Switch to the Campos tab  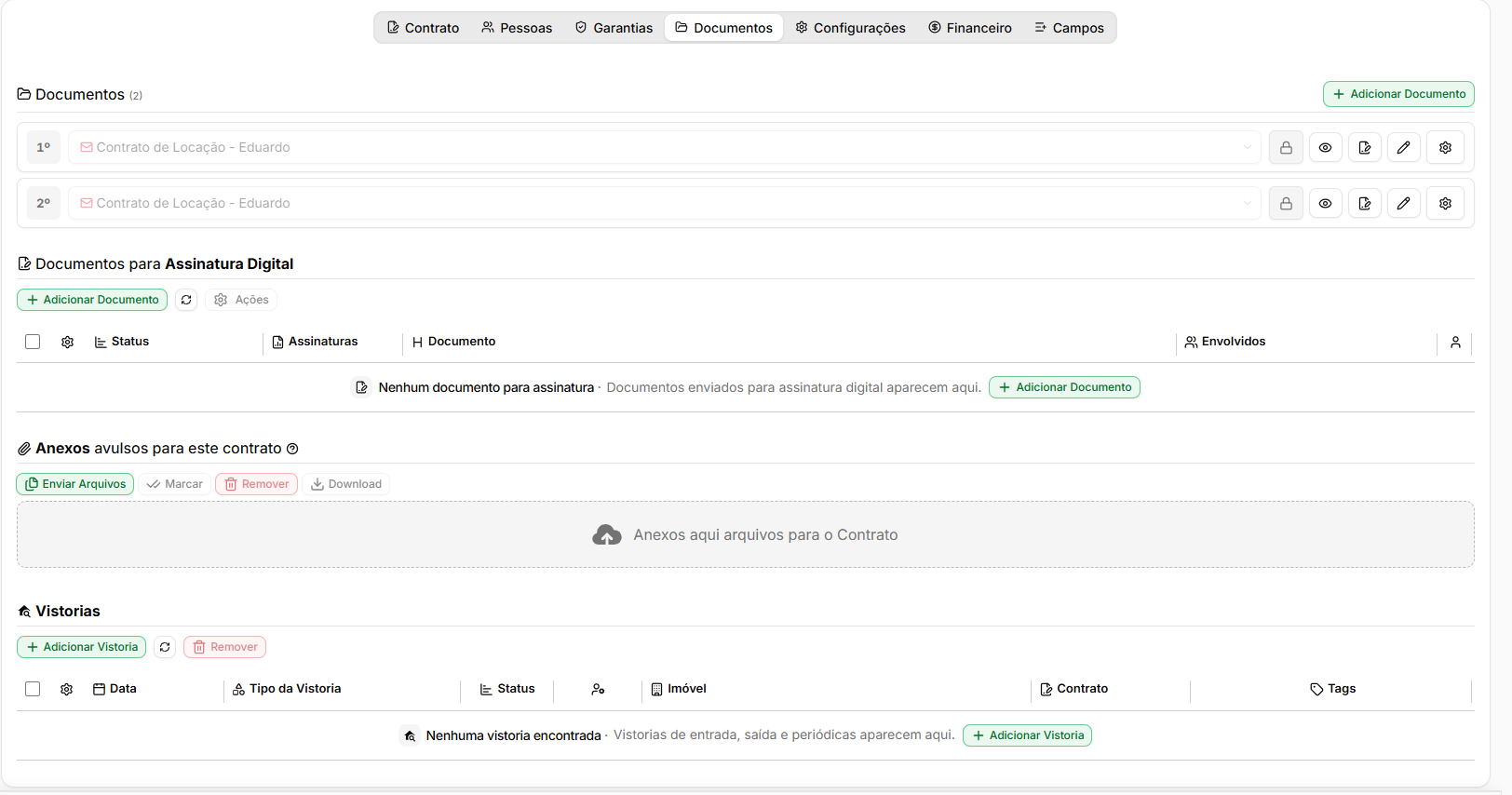click(x=1069, y=28)
